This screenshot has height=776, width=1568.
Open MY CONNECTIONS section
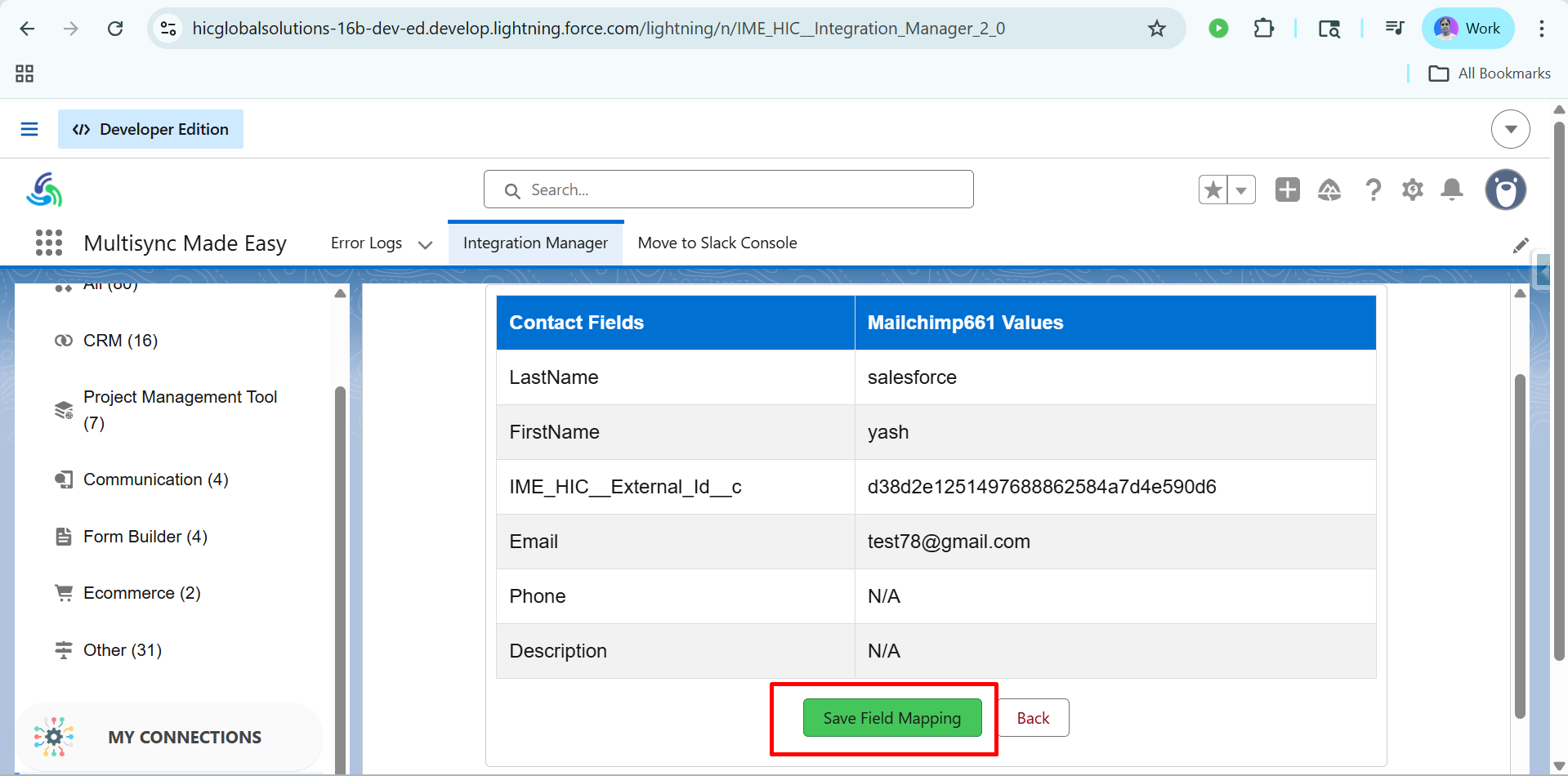[169, 737]
